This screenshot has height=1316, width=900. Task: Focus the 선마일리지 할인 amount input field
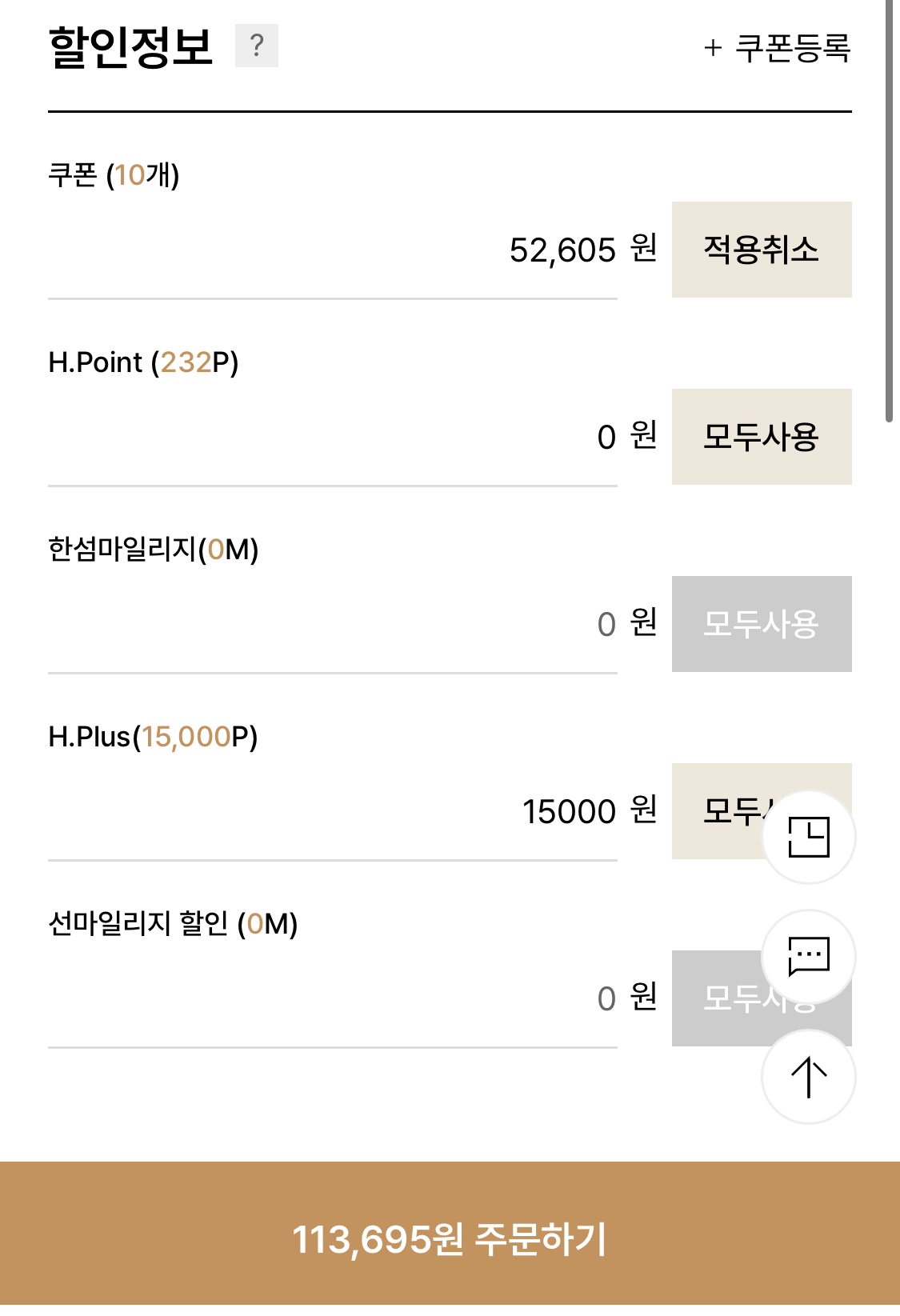(332, 999)
